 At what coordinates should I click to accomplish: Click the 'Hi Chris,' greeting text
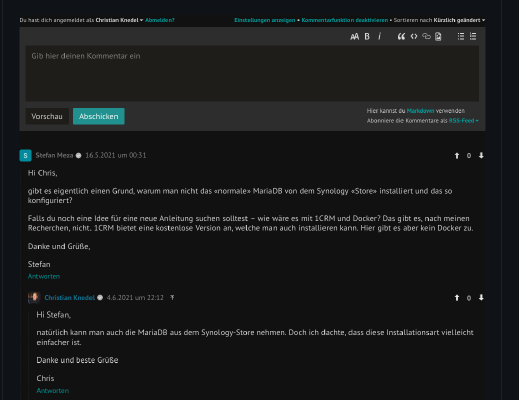(43, 173)
